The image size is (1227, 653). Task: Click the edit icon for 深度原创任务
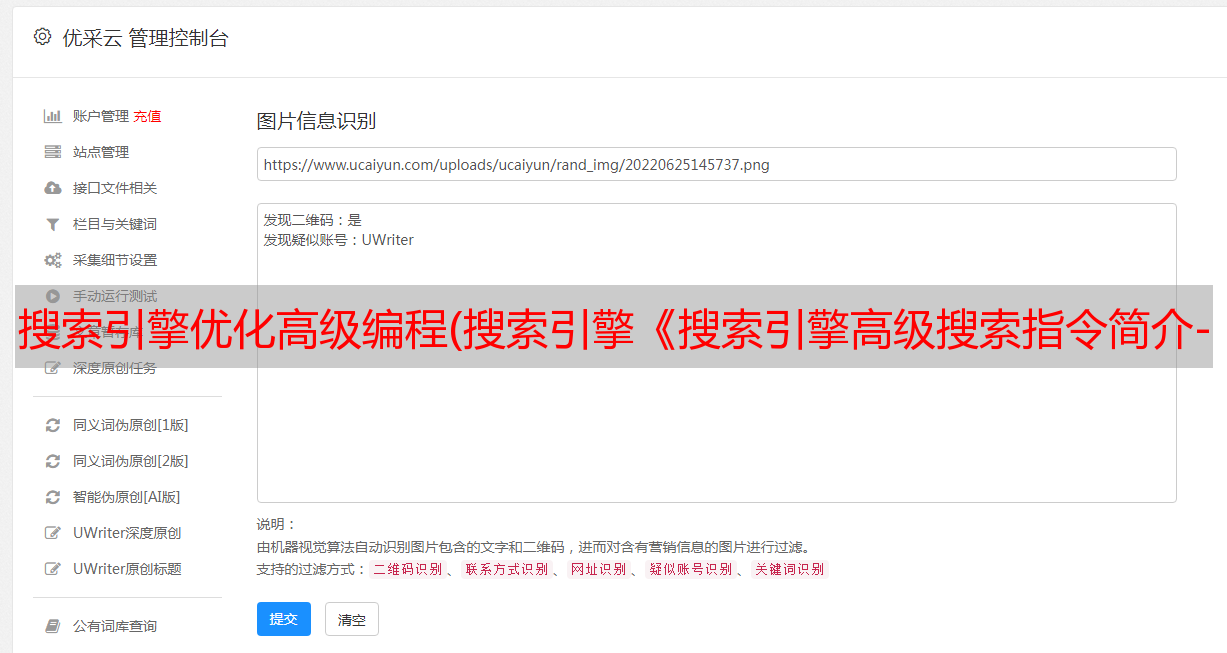point(53,368)
